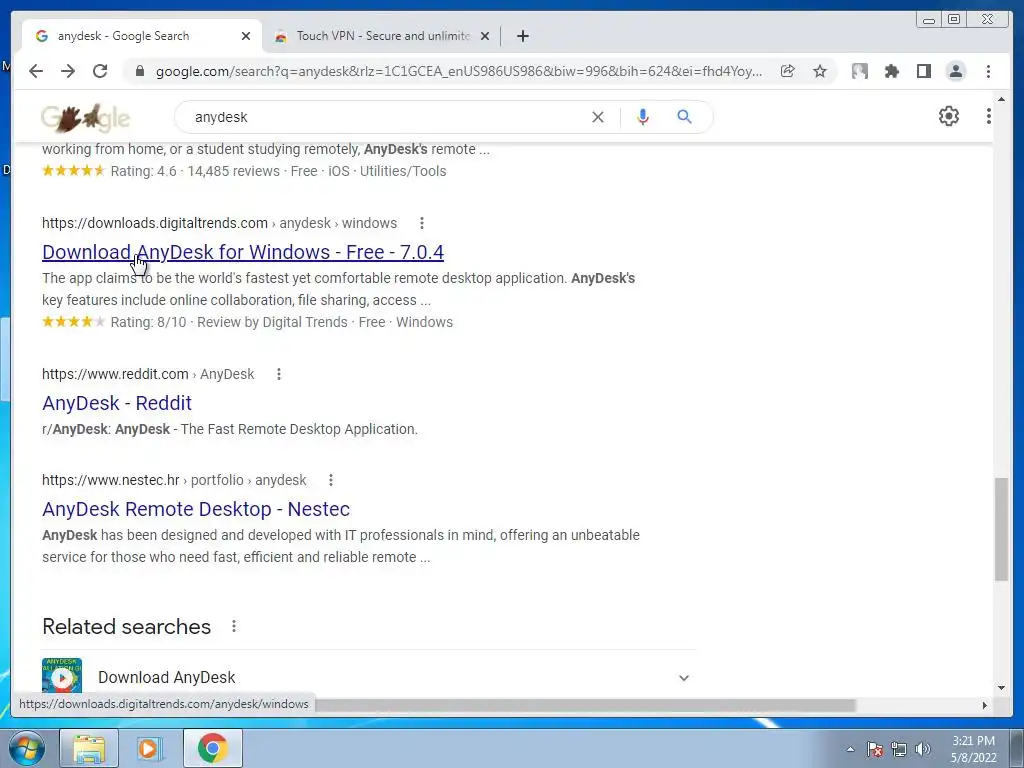Image resolution: width=1024 pixels, height=768 pixels.
Task: Open the Action Center flag icon
Action: 875,749
